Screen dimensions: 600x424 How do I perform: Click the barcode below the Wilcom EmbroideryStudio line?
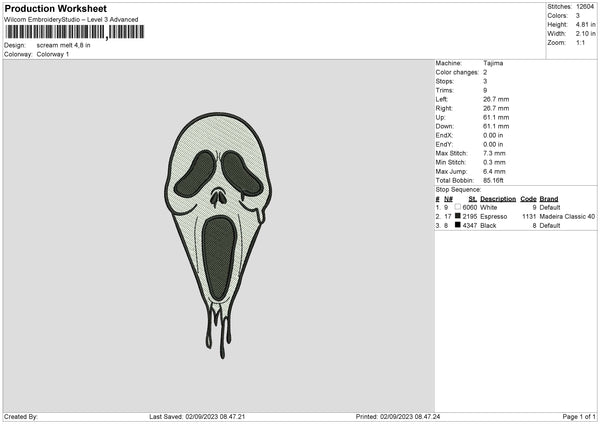[74, 32]
